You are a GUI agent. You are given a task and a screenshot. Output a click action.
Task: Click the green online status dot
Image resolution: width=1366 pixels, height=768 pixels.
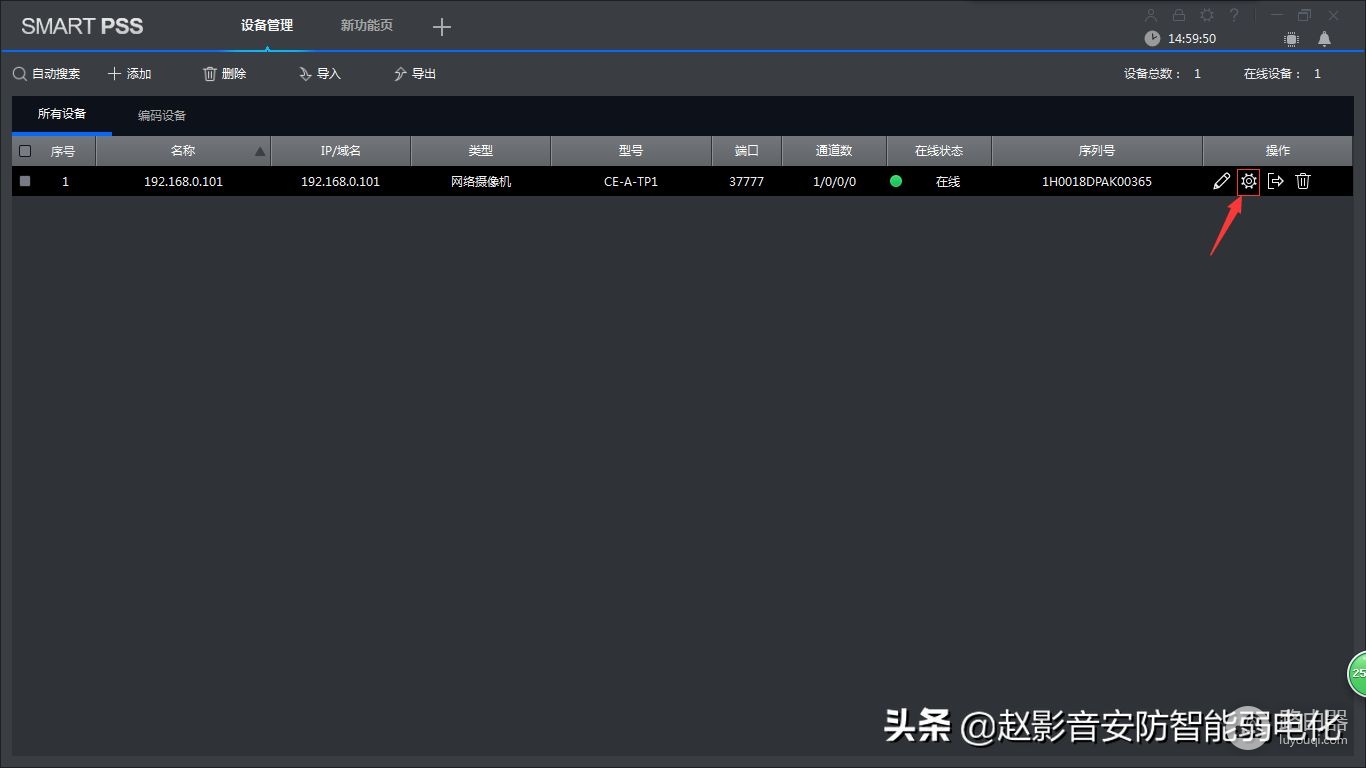896,181
